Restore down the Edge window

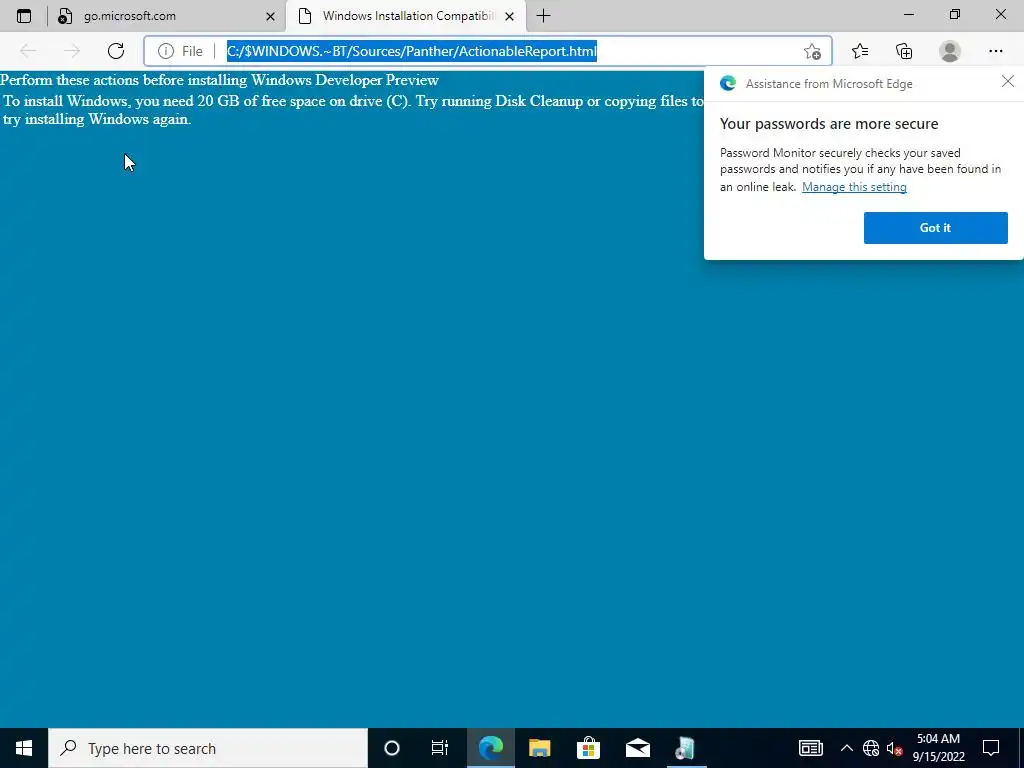pyautogui.click(x=955, y=14)
